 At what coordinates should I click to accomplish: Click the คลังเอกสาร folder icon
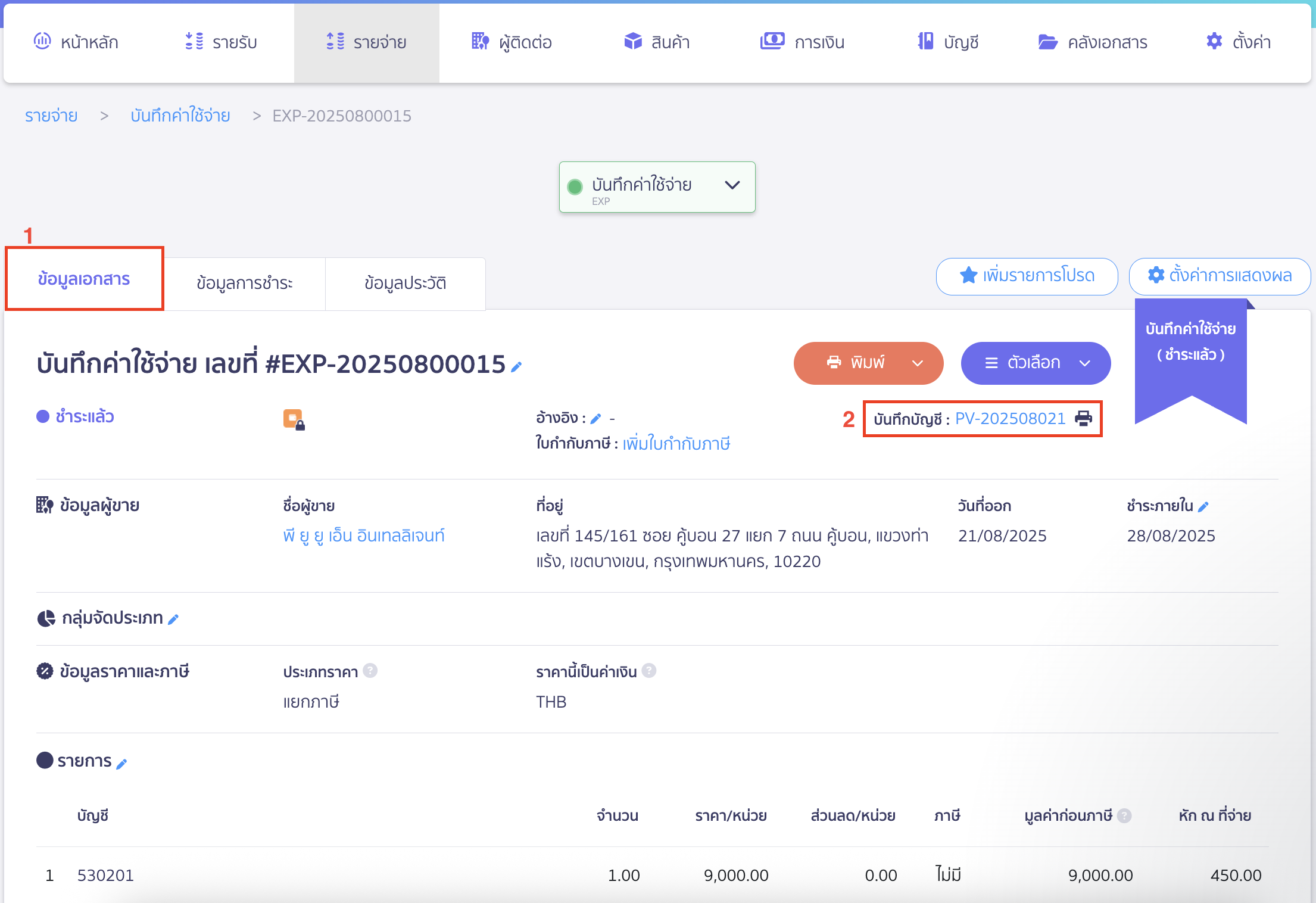tap(1048, 42)
